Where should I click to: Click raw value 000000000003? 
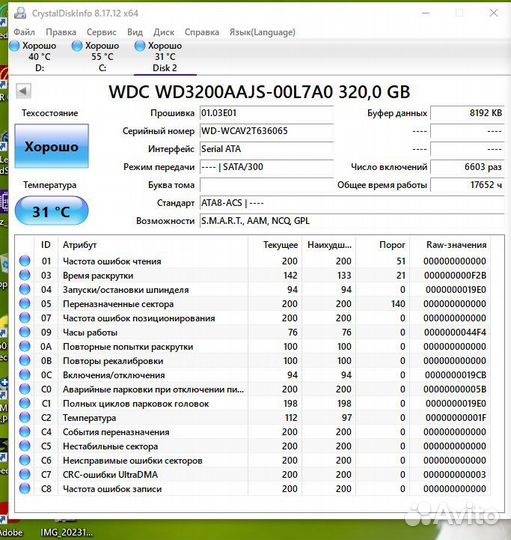(x=455, y=475)
